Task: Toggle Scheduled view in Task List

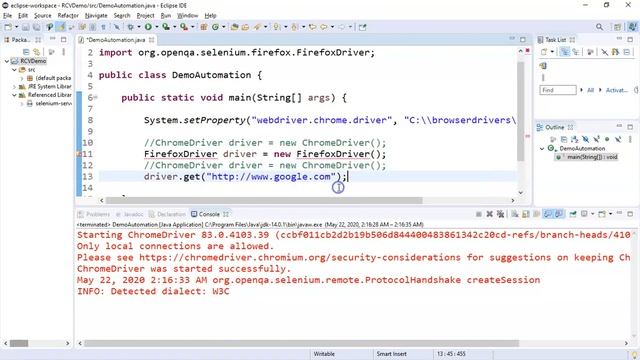Action: (x=576, y=52)
